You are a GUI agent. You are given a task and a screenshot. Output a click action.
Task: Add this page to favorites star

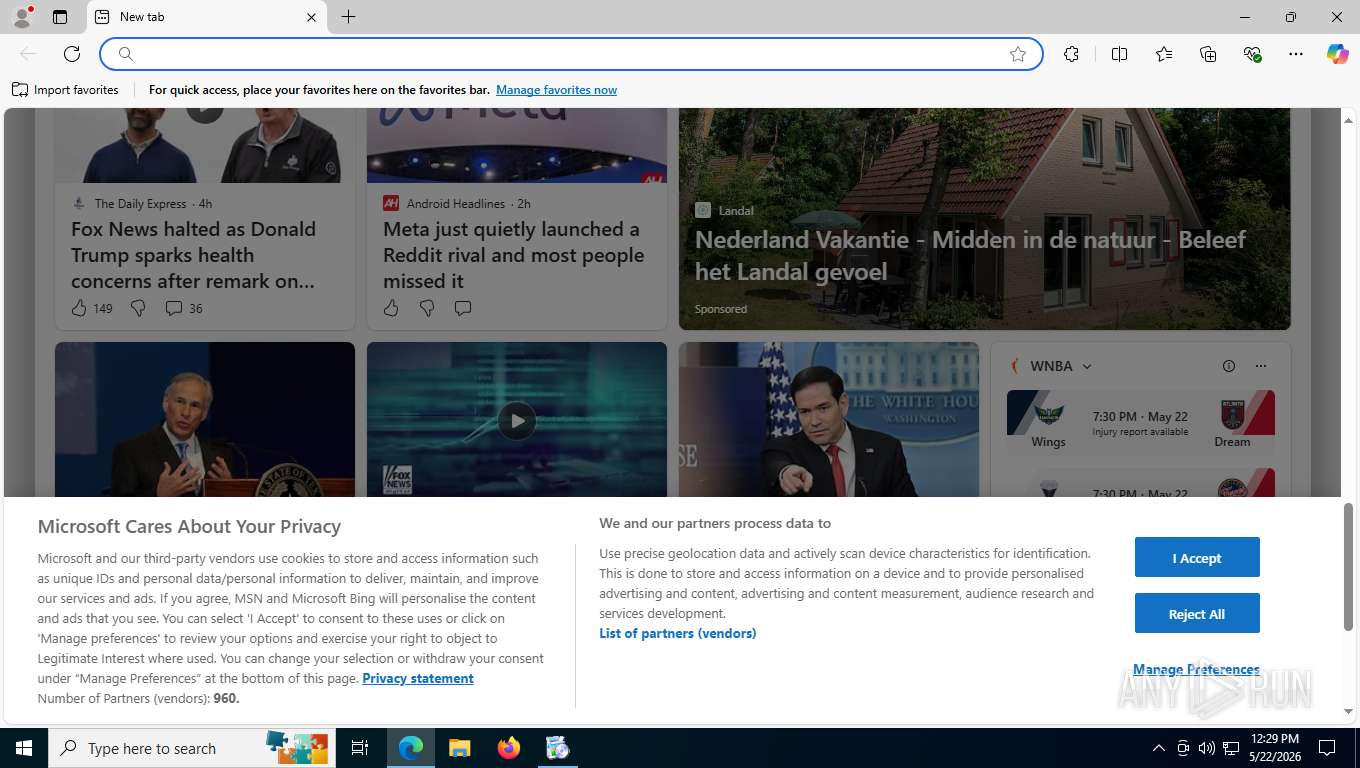1018,54
